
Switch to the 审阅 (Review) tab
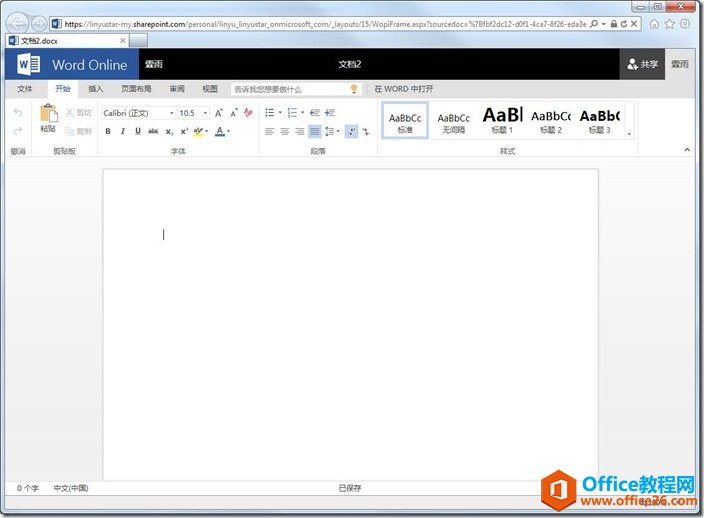(x=177, y=89)
